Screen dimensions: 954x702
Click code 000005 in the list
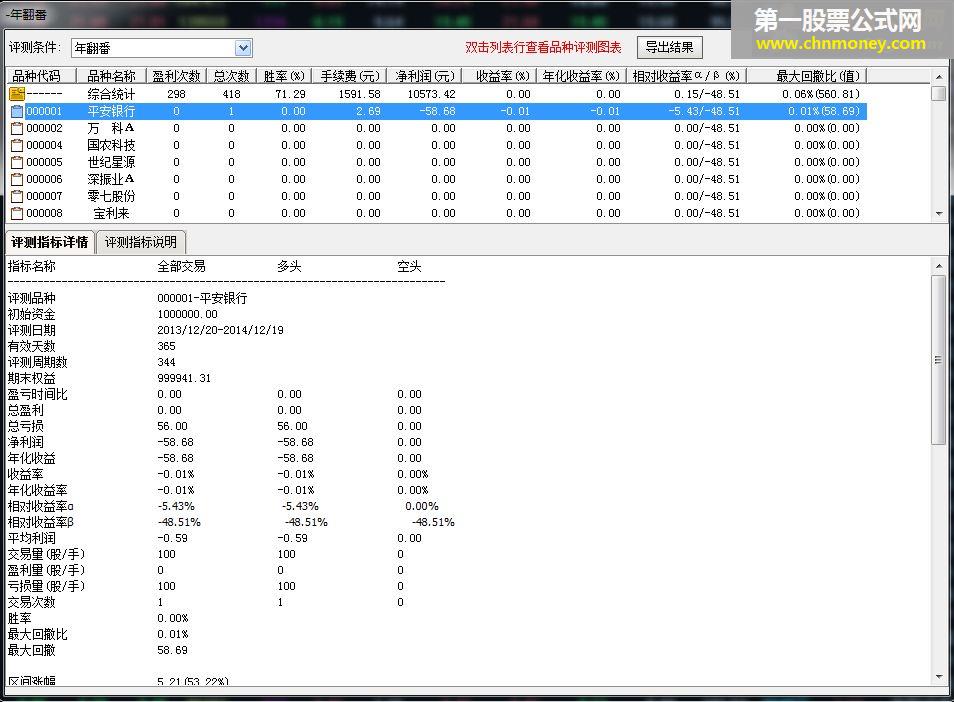point(44,162)
